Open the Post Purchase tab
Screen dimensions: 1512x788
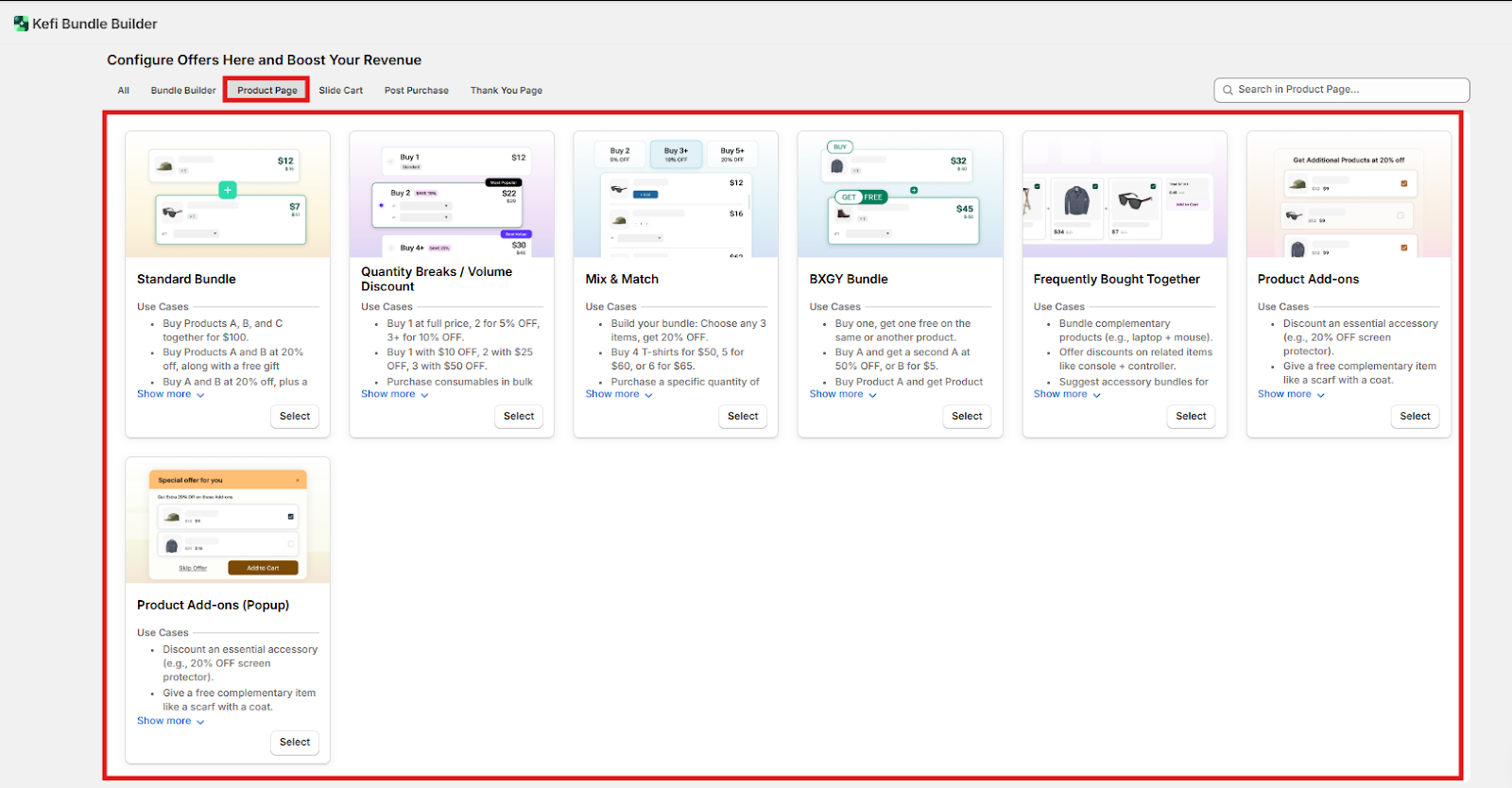tap(416, 91)
